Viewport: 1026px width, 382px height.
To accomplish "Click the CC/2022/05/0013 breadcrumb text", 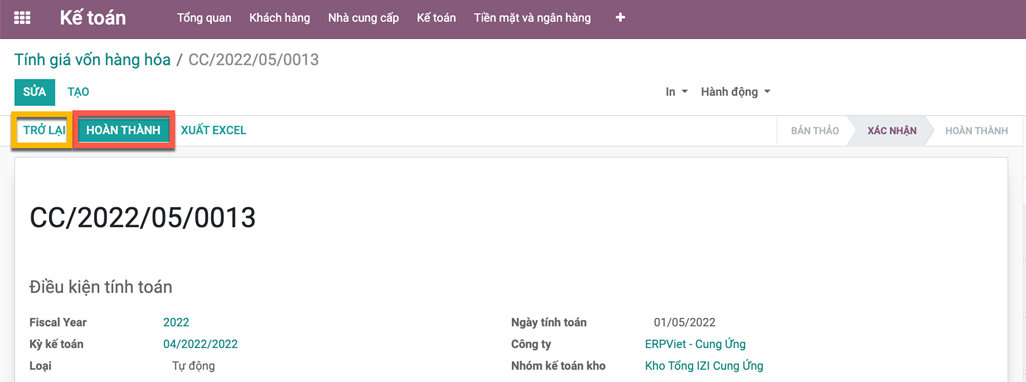I will 253,60.
